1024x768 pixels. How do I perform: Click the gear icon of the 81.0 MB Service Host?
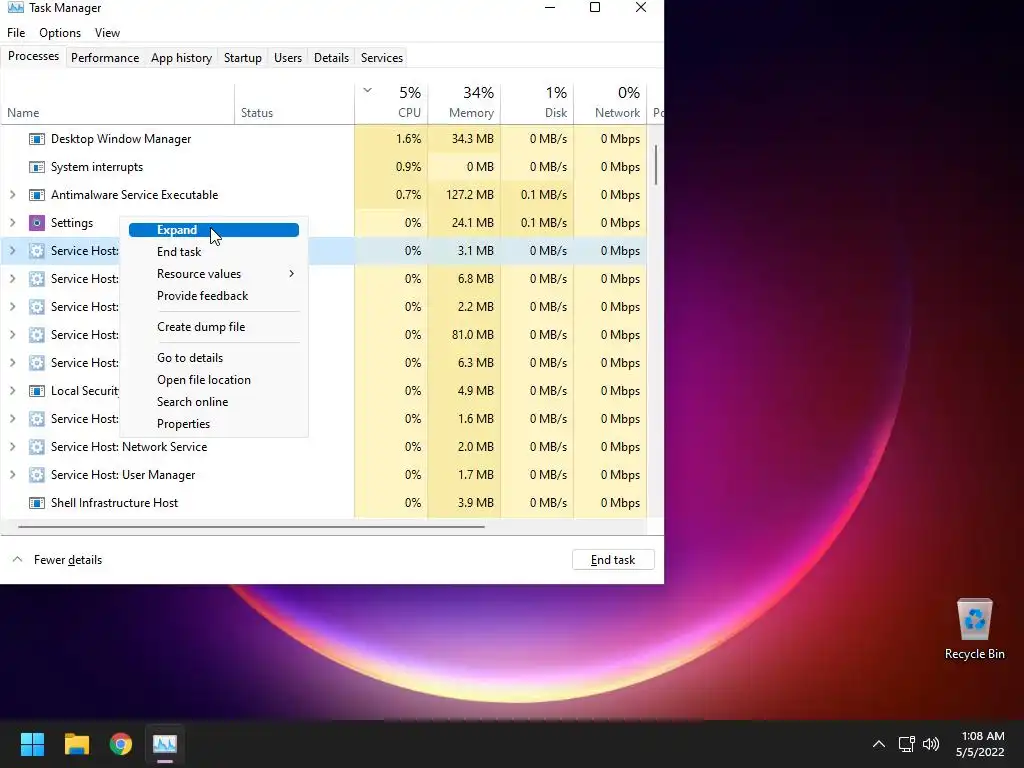pyautogui.click(x=37, y=335)
